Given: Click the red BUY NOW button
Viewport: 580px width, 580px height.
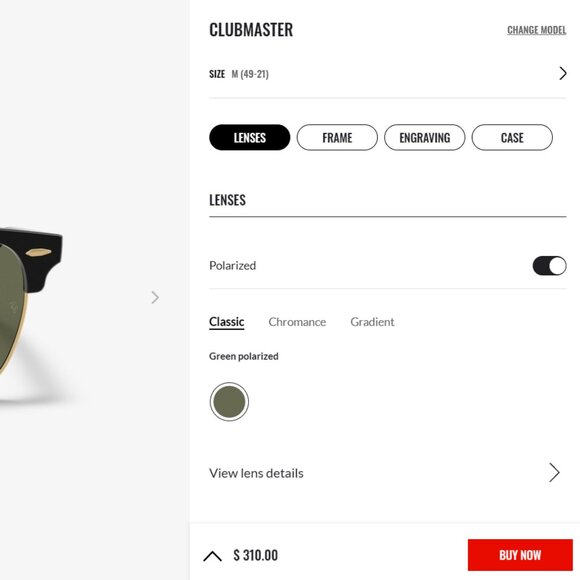Looking at the screenshot, I should pyautogui.click(x=520, y=555).
